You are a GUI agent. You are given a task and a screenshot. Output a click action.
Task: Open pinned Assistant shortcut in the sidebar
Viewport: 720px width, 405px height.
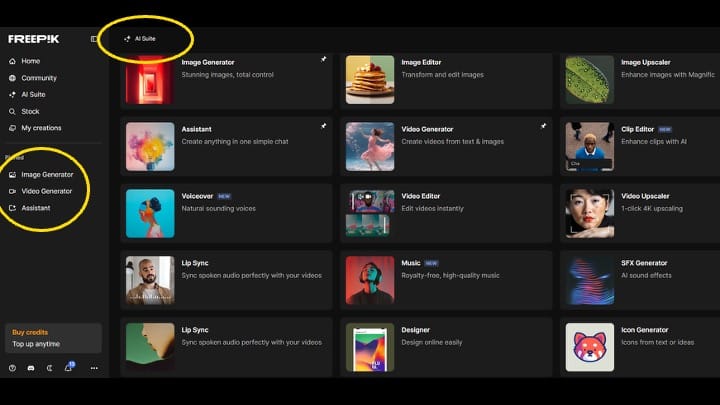click(35, 208)
